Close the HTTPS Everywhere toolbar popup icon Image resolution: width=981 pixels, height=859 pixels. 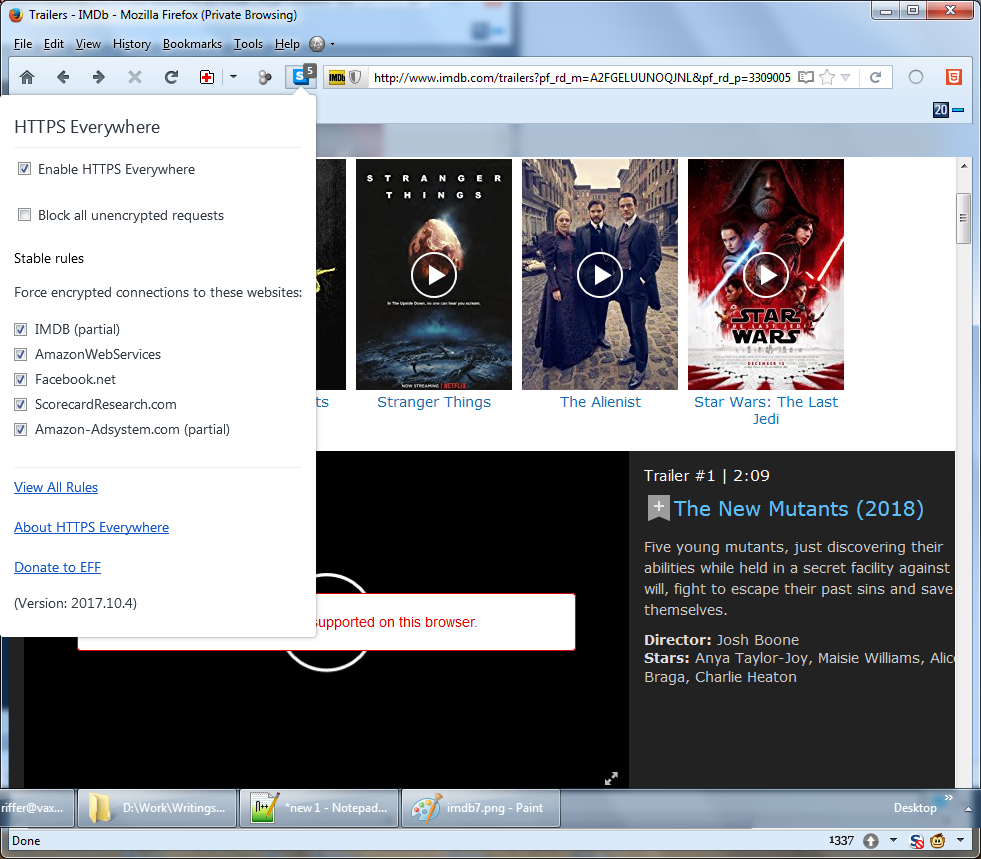click(301, 76)
